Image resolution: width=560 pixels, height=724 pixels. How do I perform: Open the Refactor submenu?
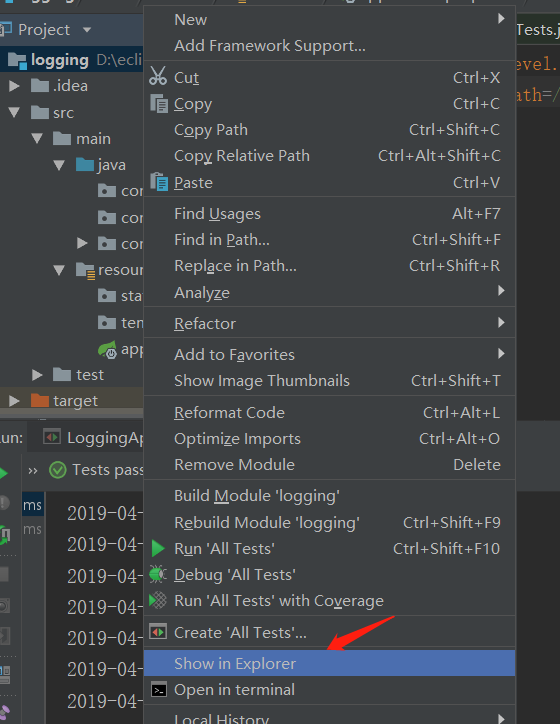click(330, 323)
